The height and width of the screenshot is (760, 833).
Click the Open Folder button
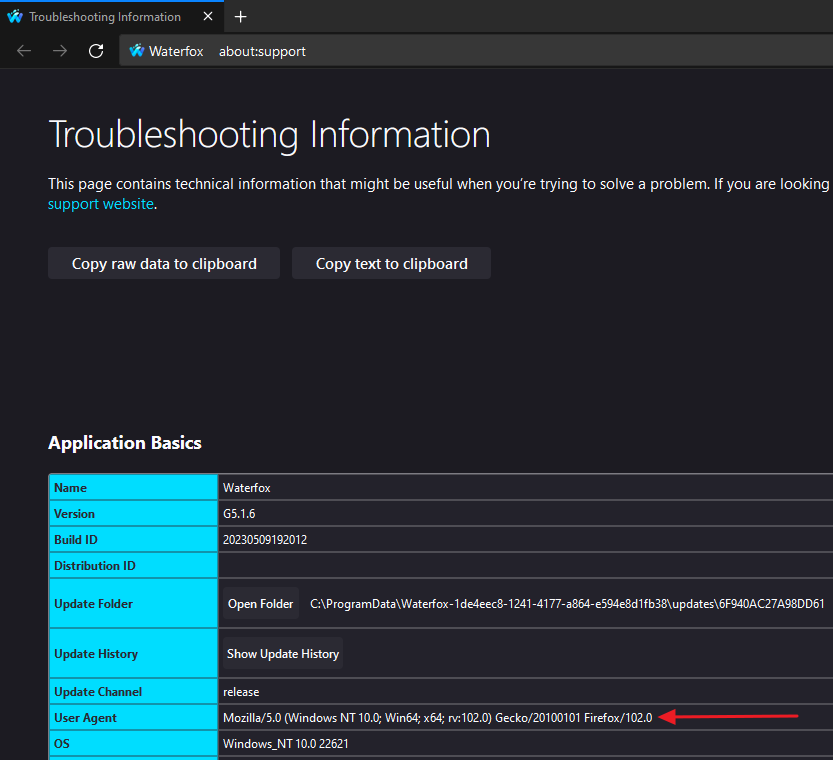pos(261,604)
